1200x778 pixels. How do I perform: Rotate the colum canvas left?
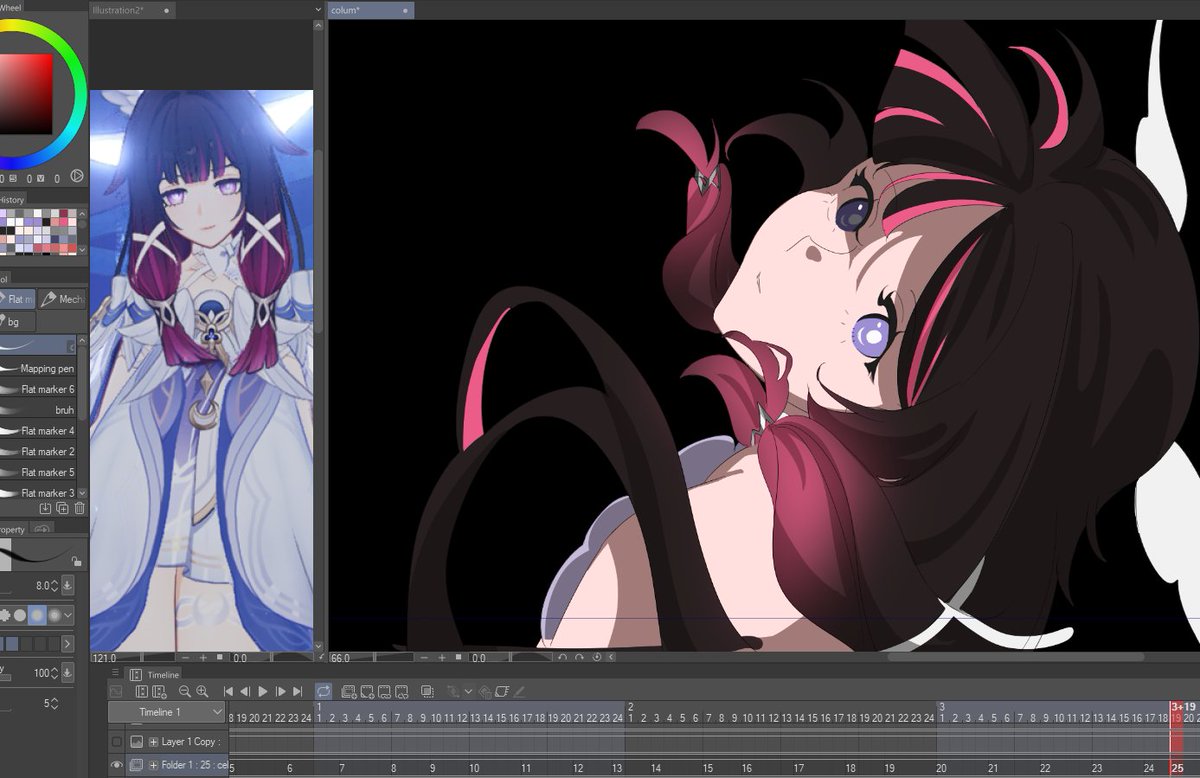pos(562,658)
